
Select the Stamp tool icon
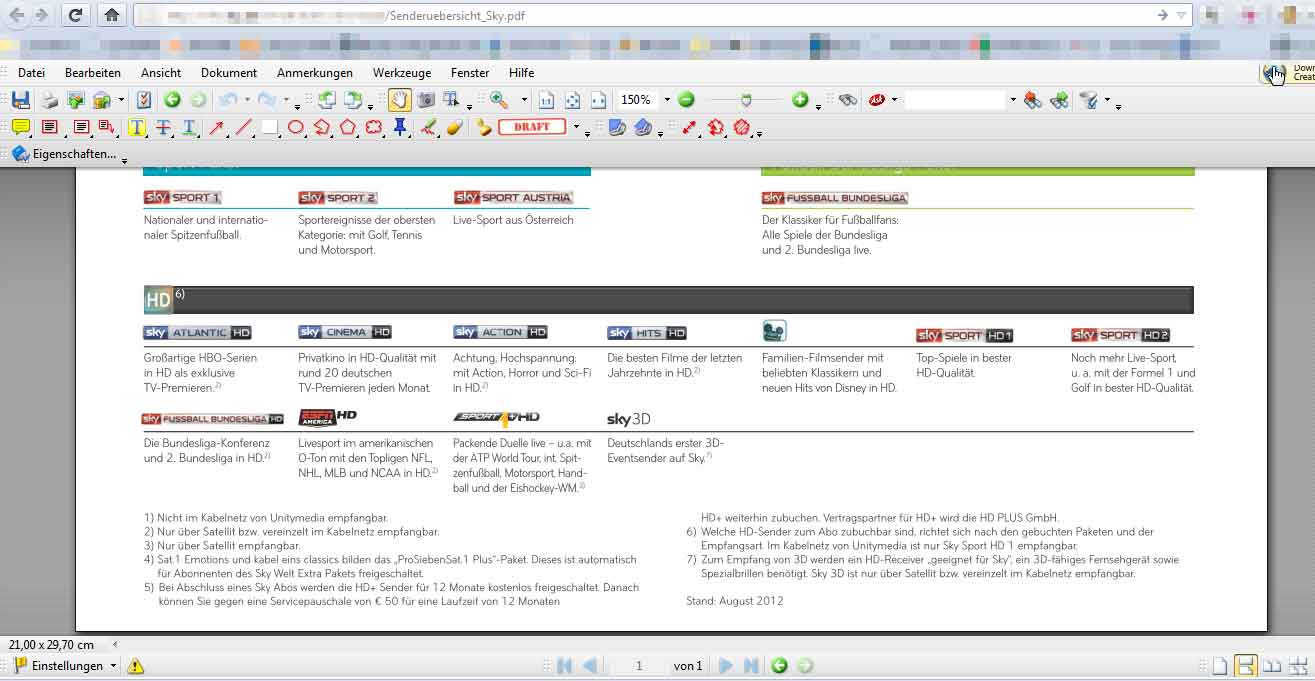coord(484,127)
